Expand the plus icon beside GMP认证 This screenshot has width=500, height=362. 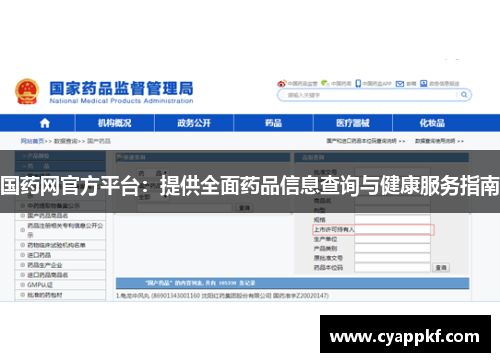click(22, 285)
